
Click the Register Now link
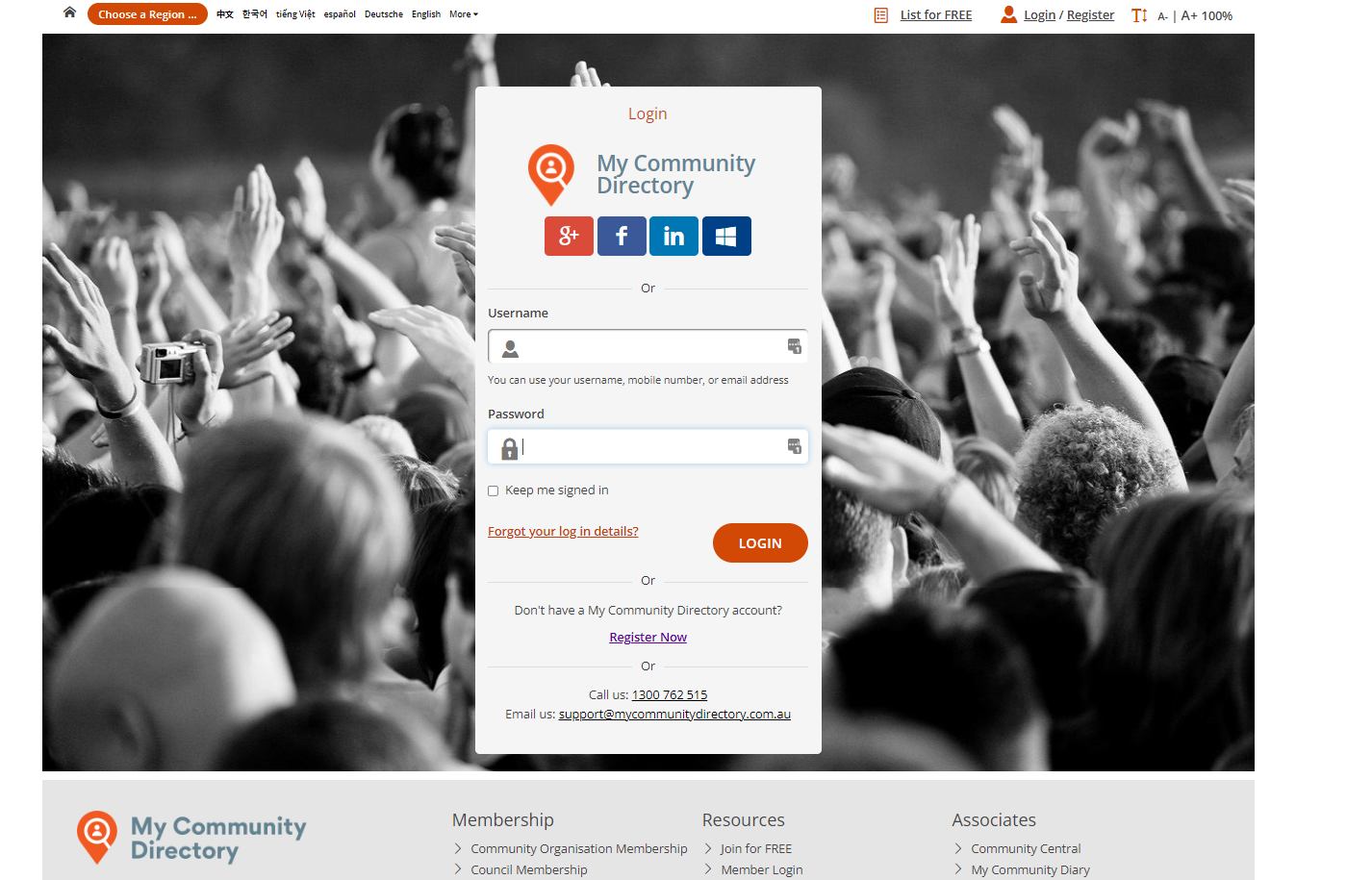point(648,637)
